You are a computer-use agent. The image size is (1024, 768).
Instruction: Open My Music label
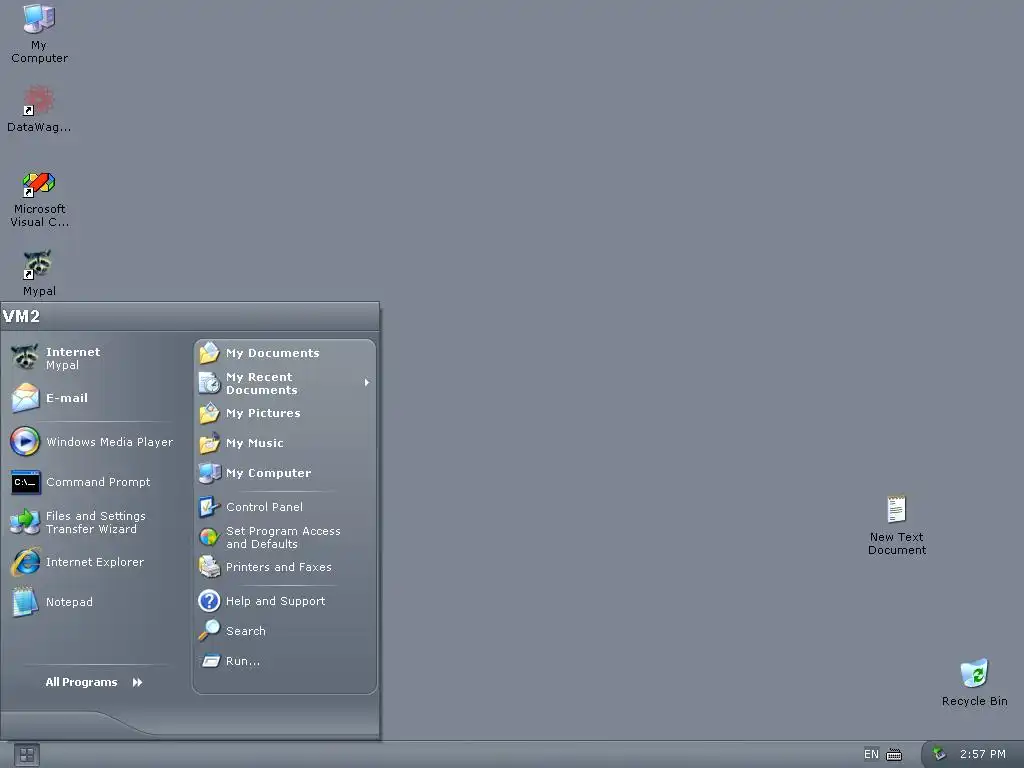tap(255, 443)
